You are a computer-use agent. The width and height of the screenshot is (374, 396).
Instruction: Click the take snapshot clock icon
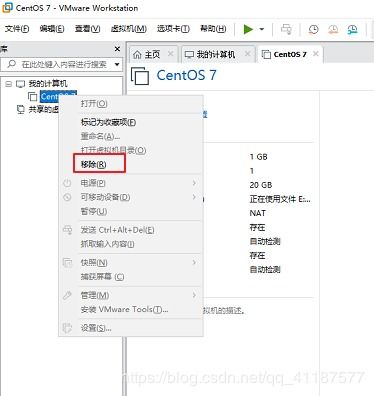pos(313,29)
